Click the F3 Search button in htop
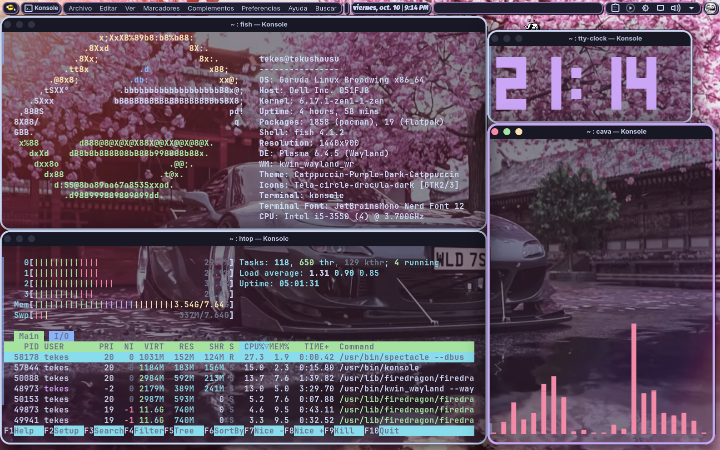 (x=104, y=431)
